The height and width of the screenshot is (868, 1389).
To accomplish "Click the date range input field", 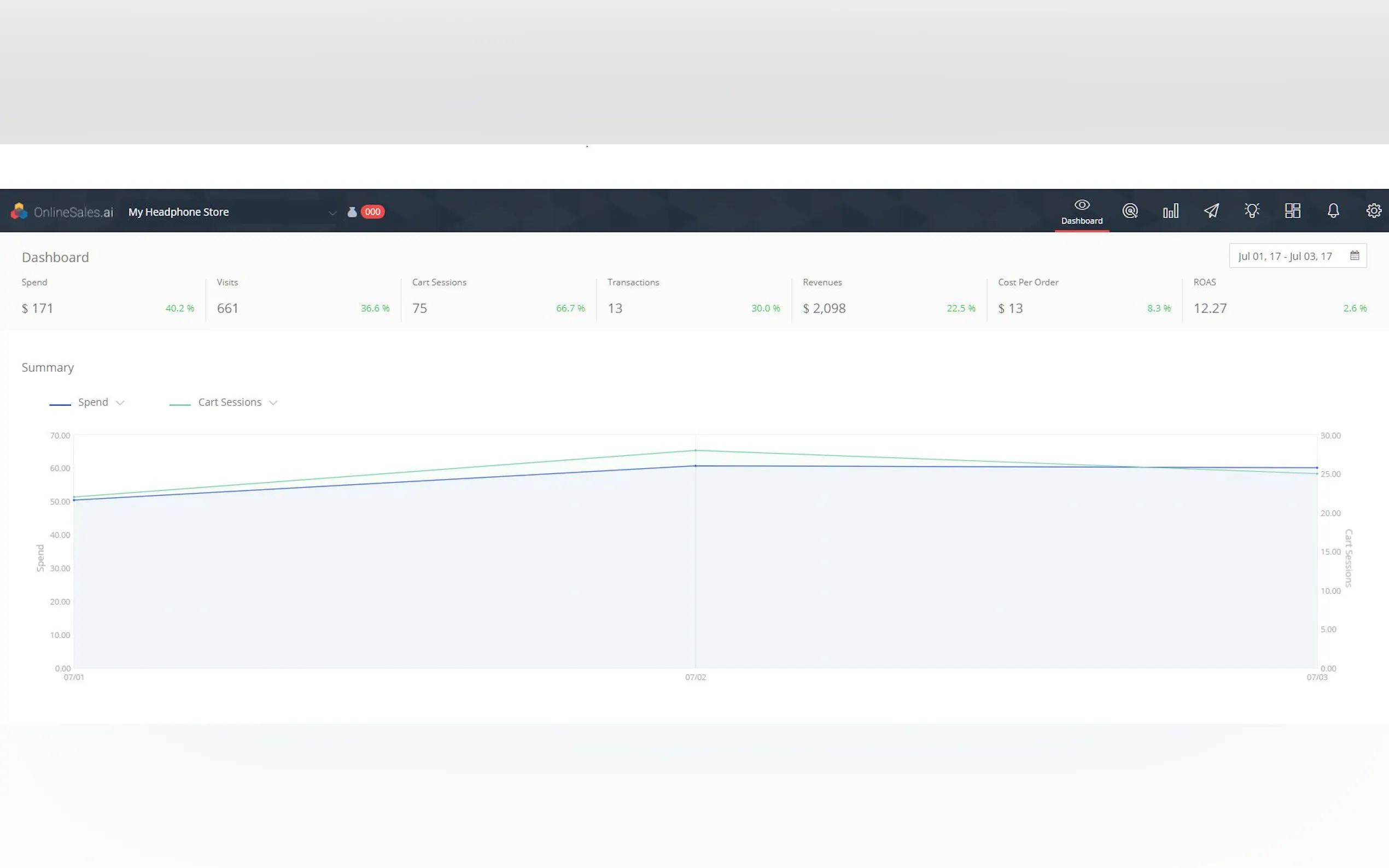I will 1285,256.
